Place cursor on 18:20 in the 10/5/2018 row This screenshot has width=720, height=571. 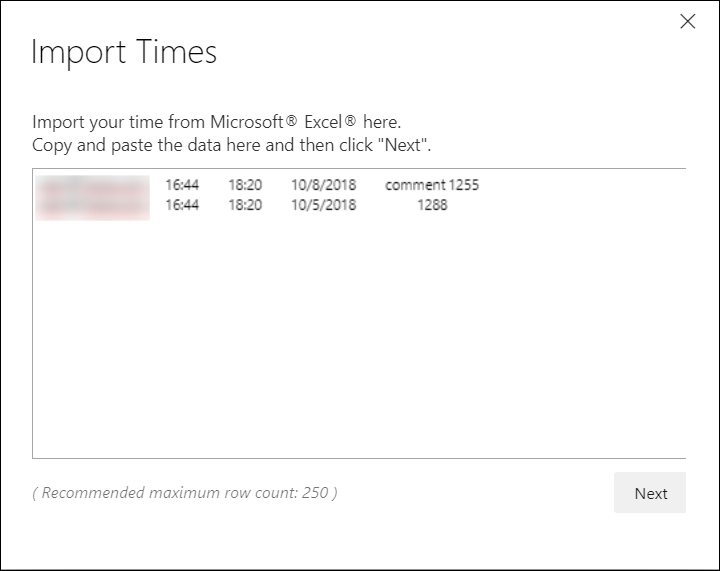245,204
